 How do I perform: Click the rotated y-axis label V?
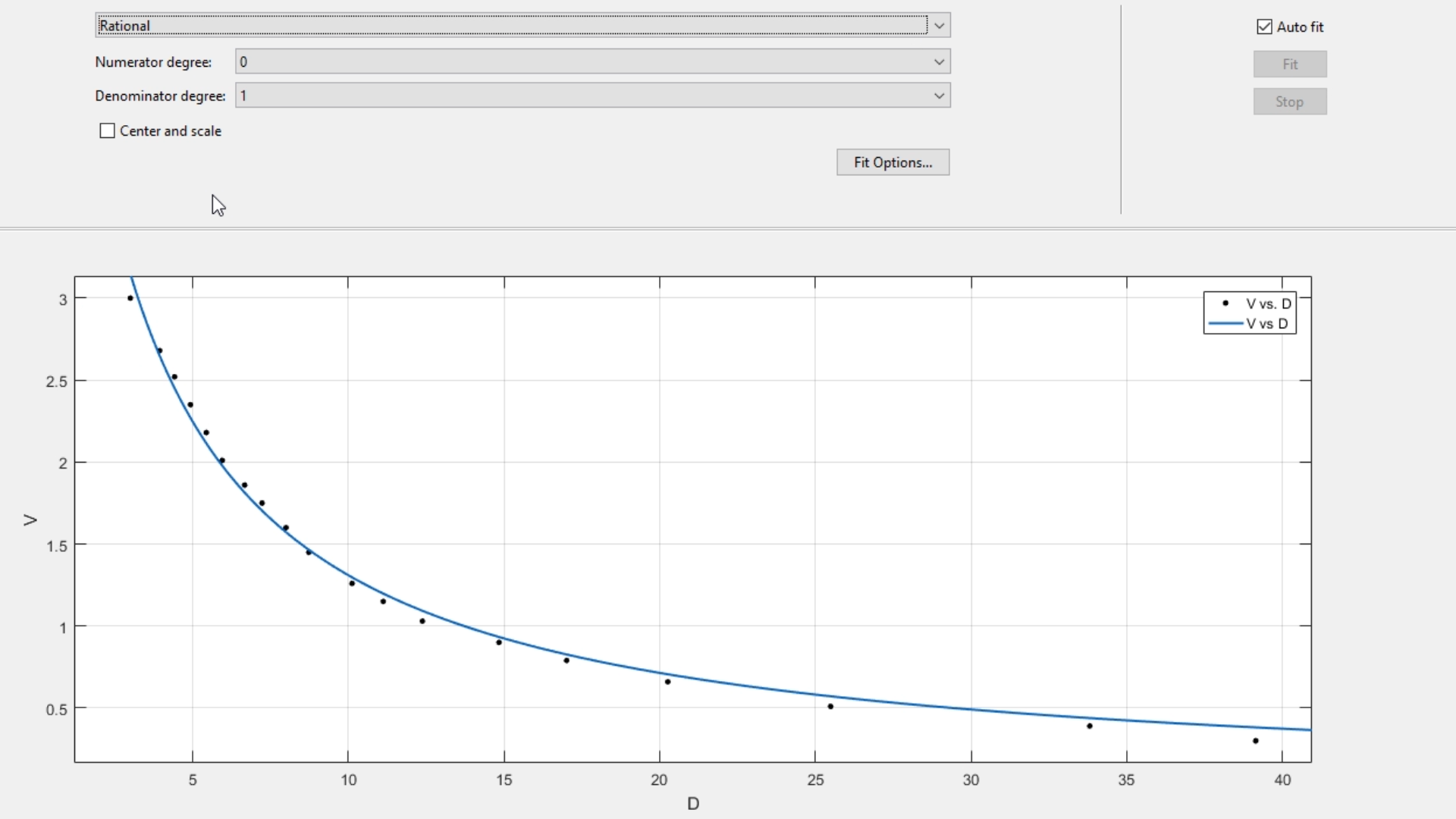[x=30, y=520]
